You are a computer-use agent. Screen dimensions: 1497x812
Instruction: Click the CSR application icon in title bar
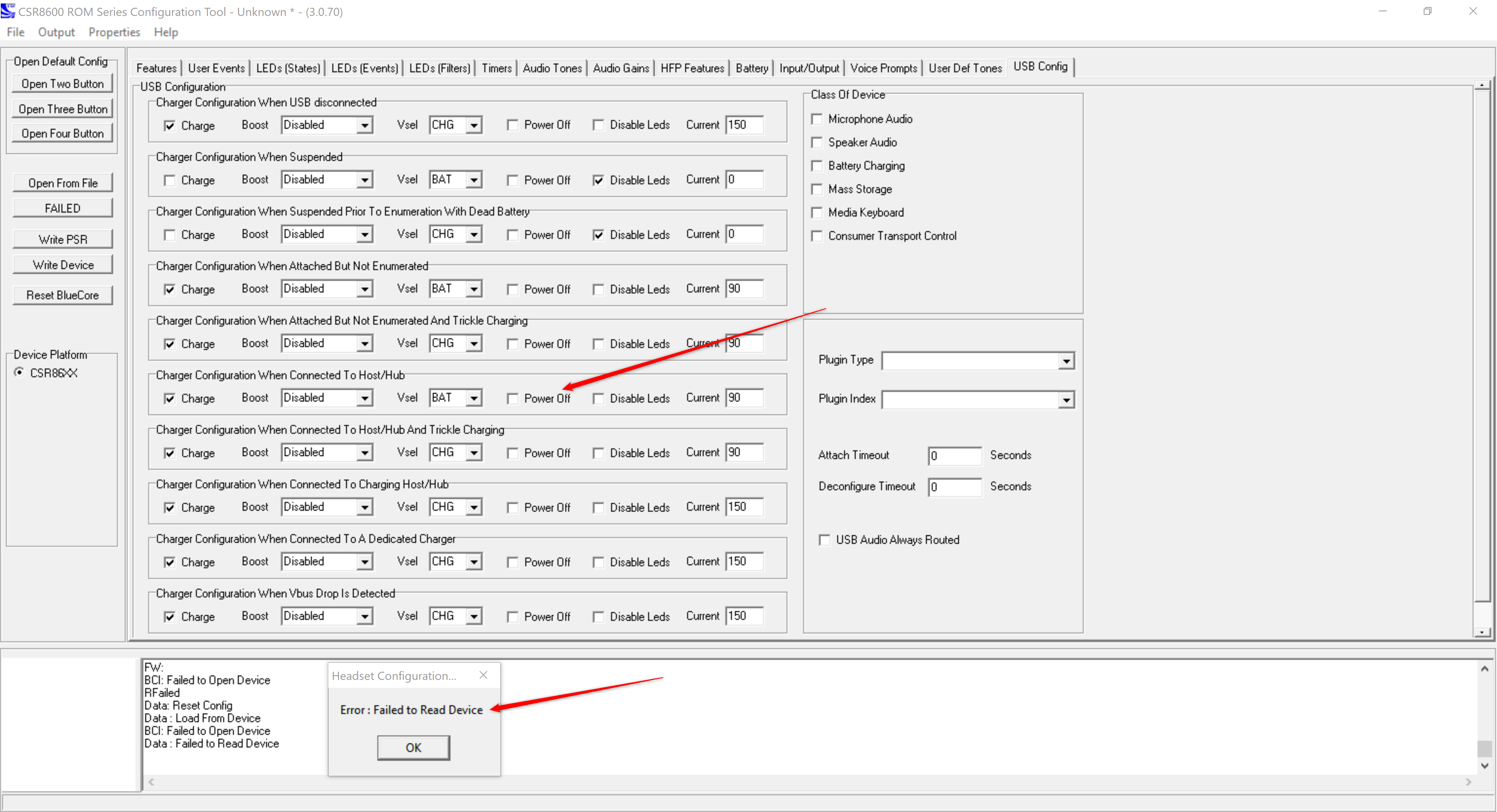click(8, 11)
